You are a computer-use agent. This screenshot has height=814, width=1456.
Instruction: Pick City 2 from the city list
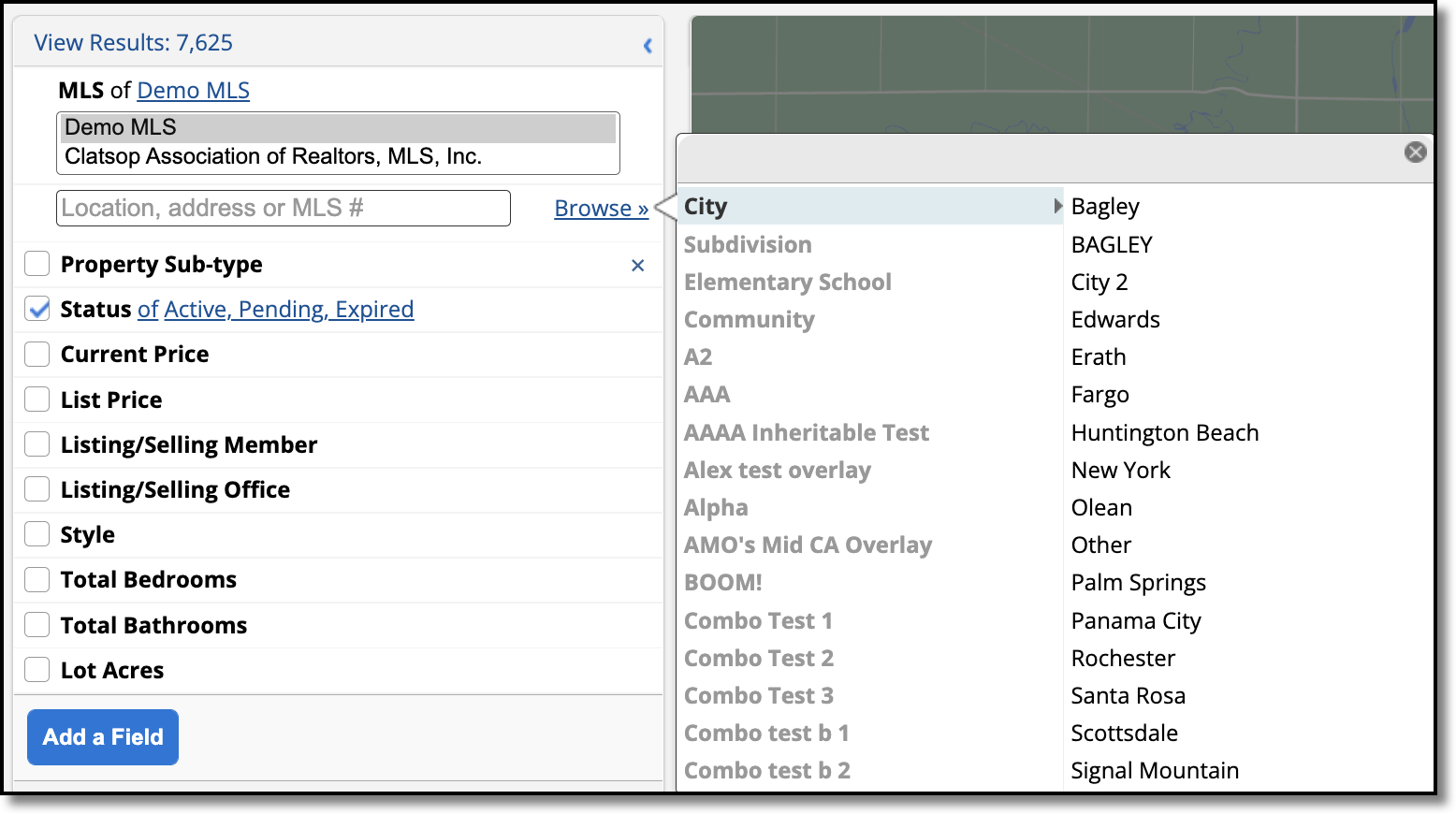click(1099, 282)
